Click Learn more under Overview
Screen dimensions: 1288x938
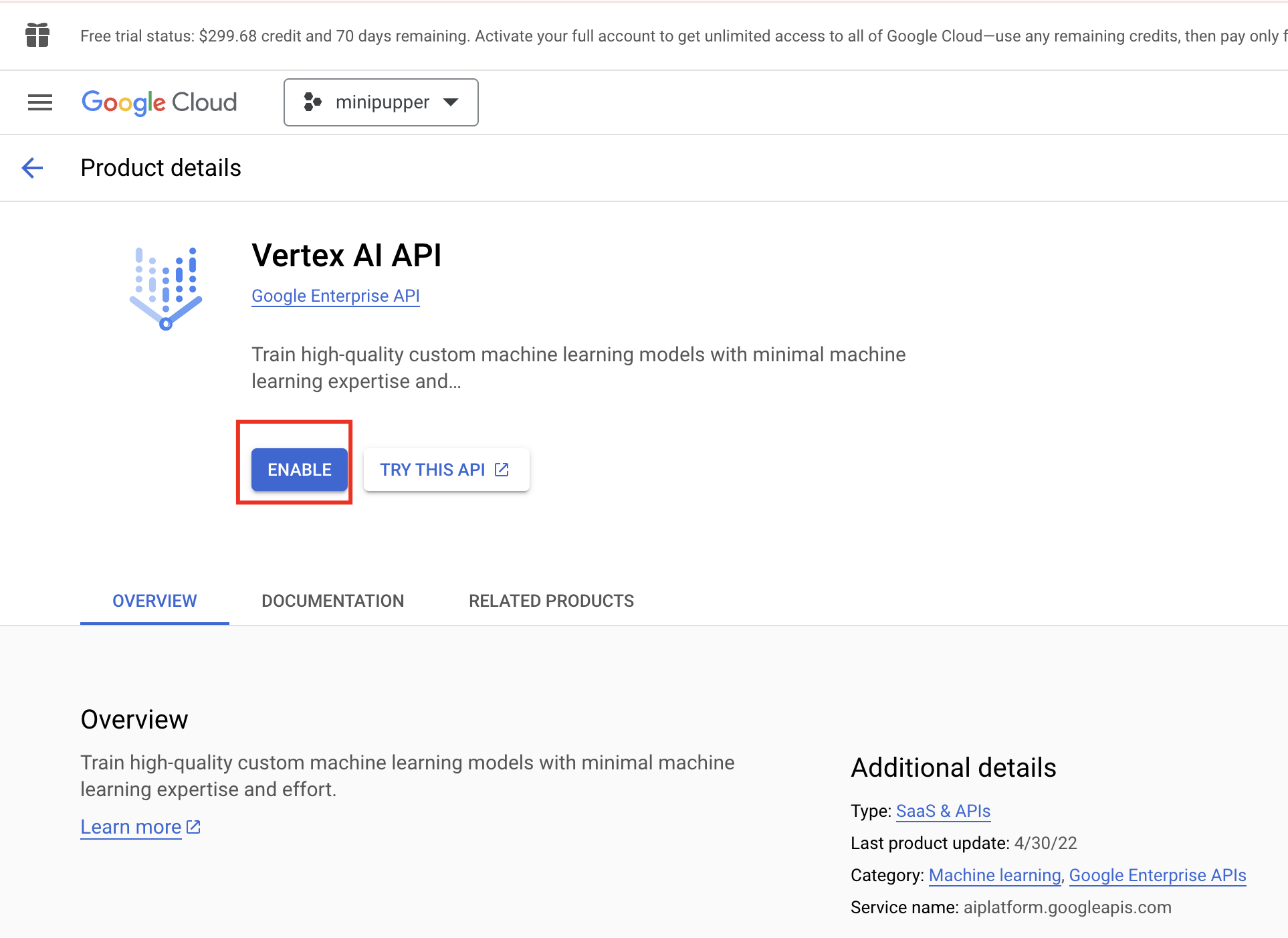point(130,827)
